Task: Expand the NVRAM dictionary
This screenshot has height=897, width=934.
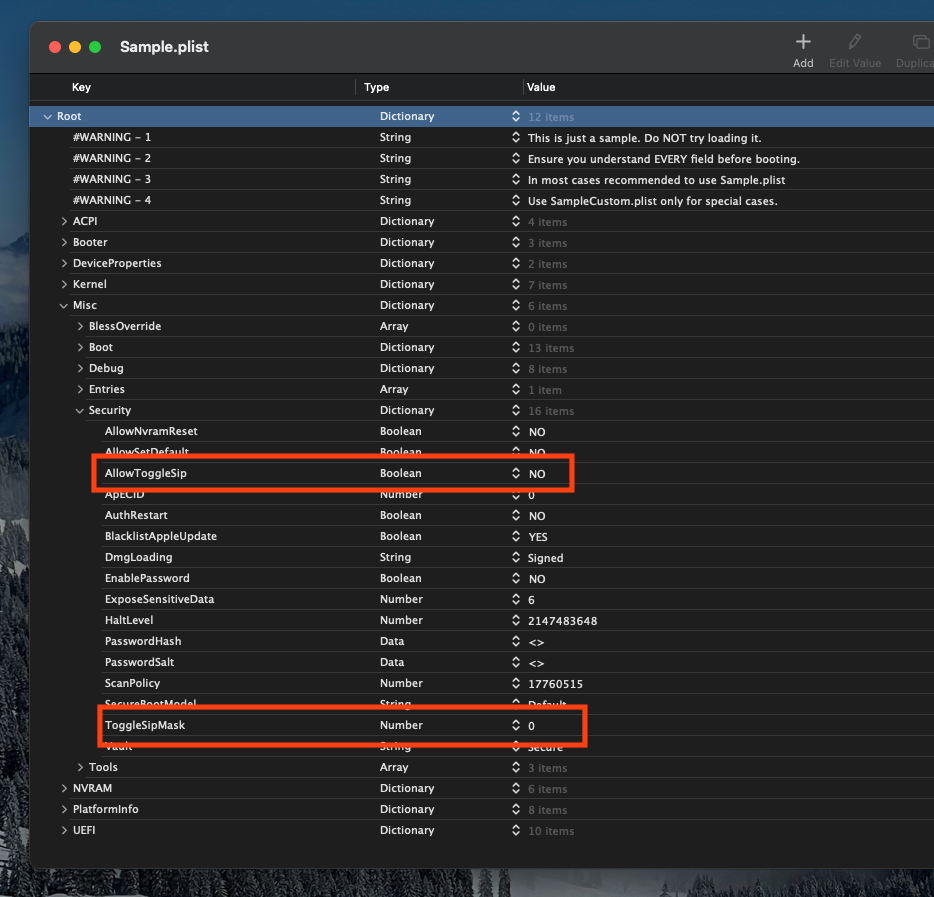Action: coord(64,789)
